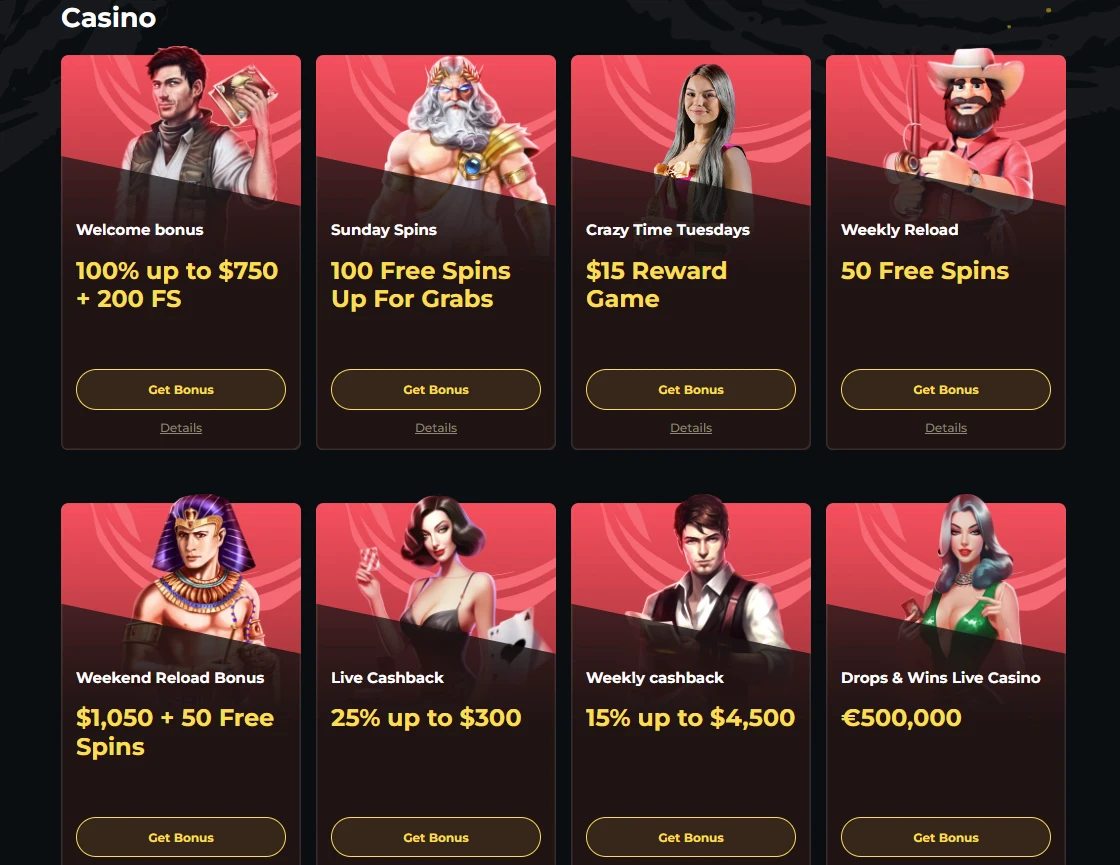Click Get Bonus under Weekly cashback

pyautogui.click(x=691, y=837)
